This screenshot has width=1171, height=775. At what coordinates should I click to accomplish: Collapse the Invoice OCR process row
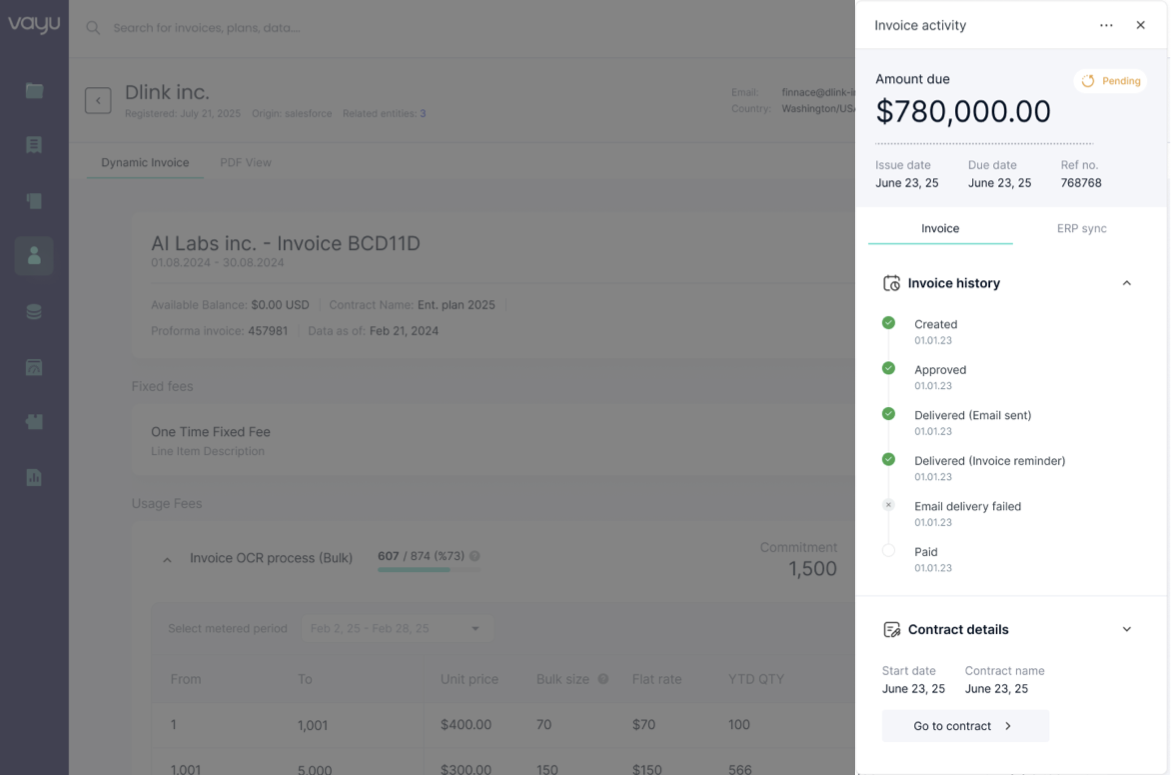pyautogui.click(x=167, y=560)
